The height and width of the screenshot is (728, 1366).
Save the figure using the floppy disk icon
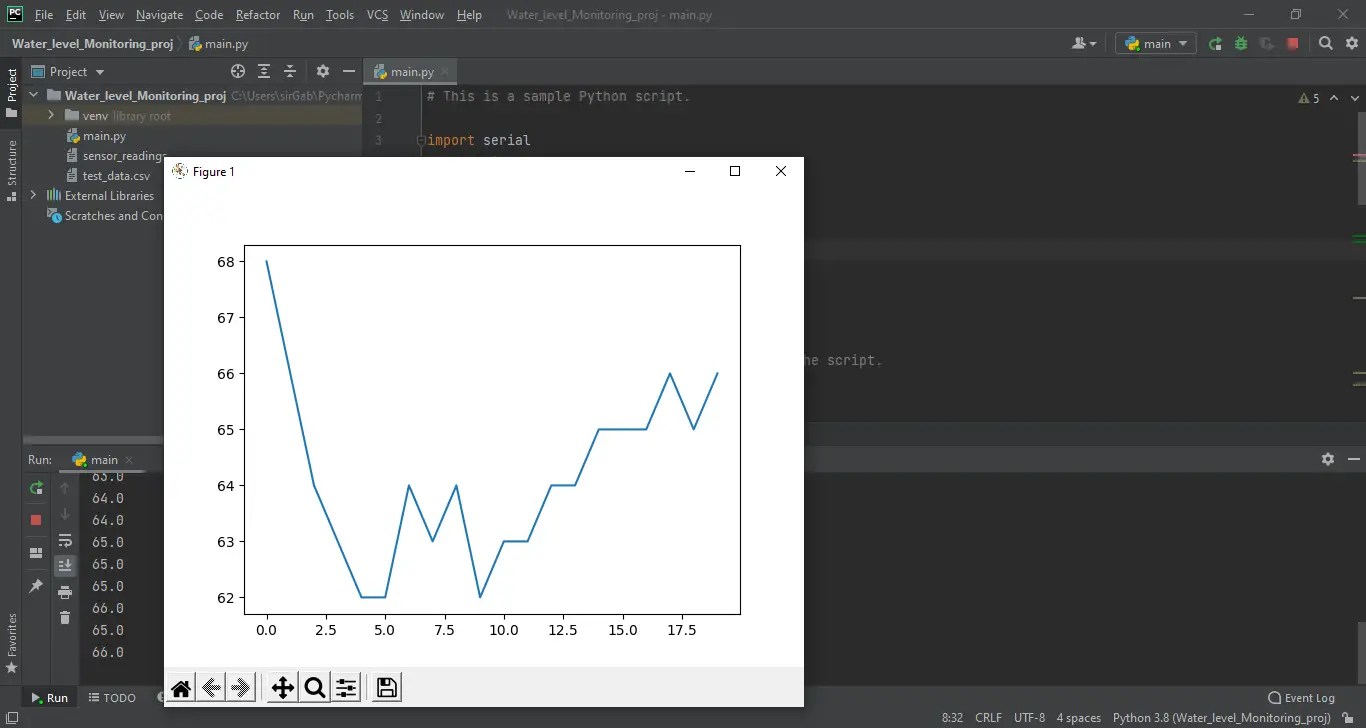(387, 687)
